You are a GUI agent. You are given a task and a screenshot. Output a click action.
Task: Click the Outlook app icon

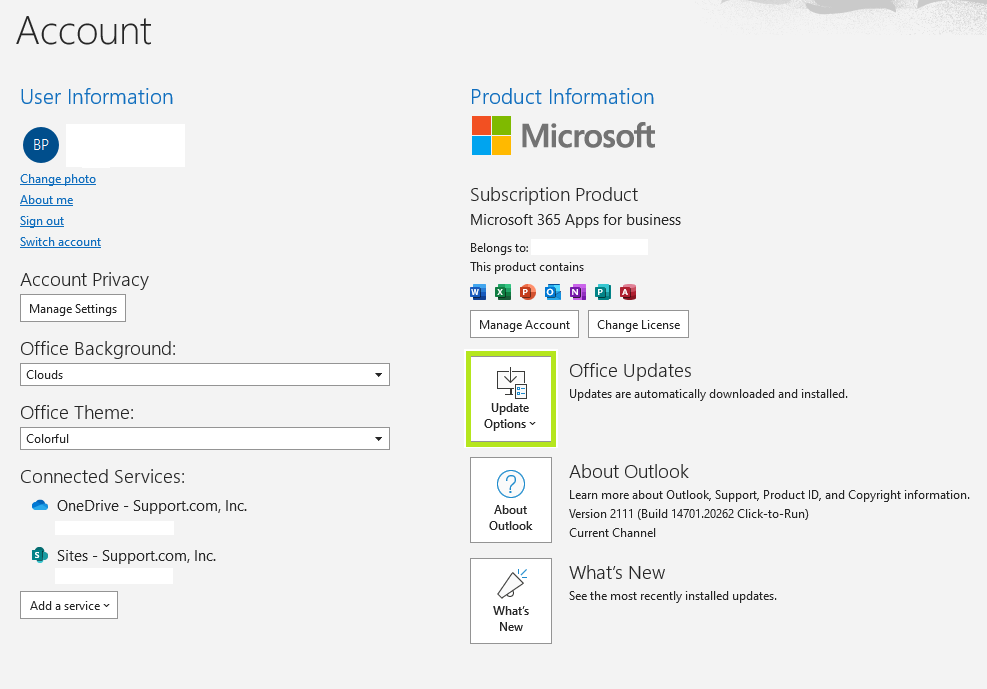[553, 292]
